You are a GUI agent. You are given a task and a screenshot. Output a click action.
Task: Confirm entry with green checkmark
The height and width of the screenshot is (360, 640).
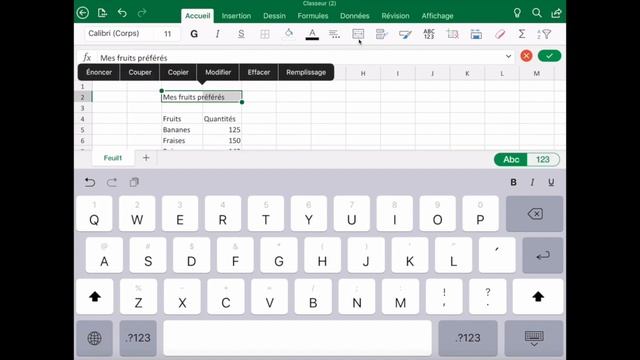click(549, 56)
